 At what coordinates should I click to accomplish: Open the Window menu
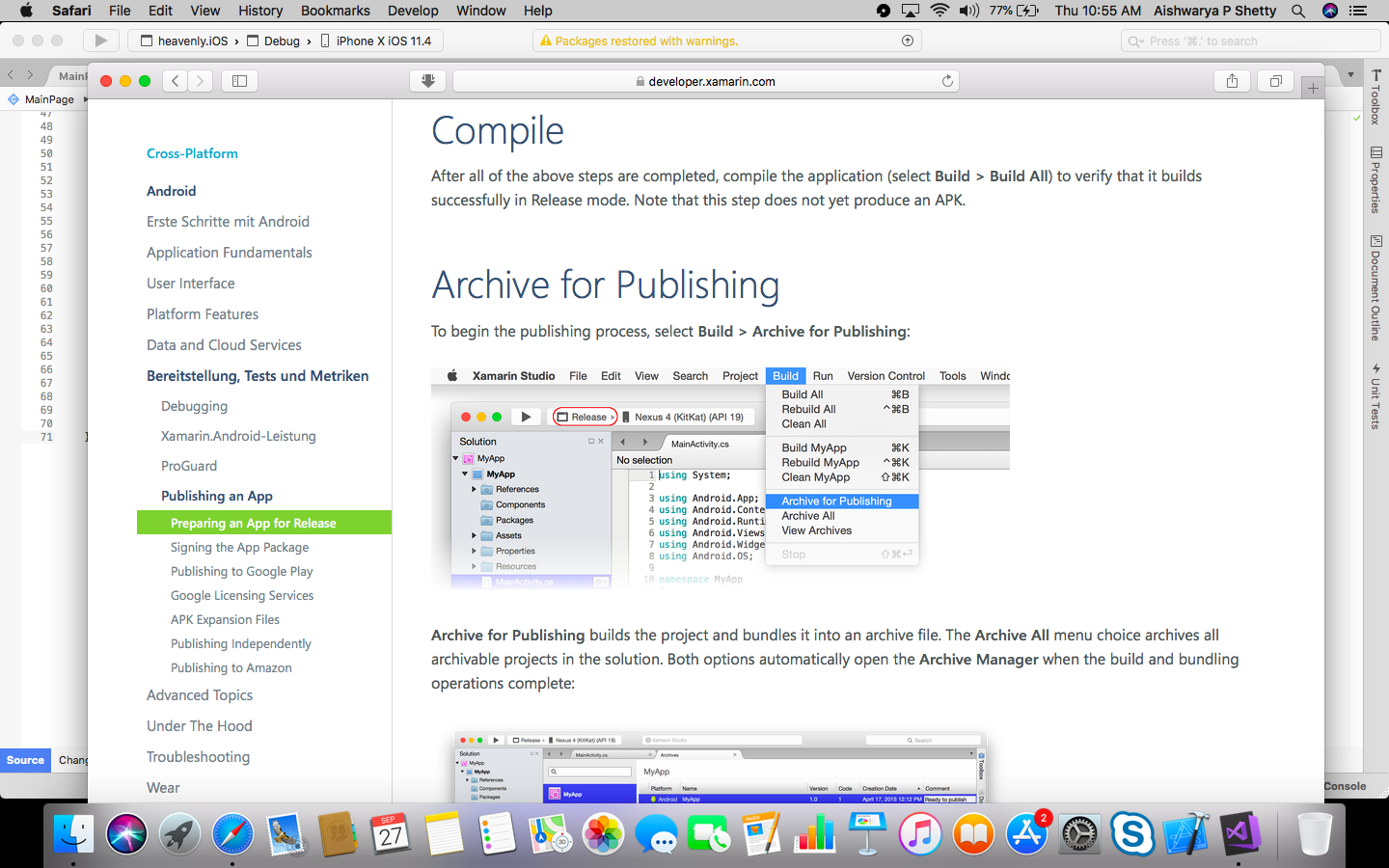click(x=480, y=11)
